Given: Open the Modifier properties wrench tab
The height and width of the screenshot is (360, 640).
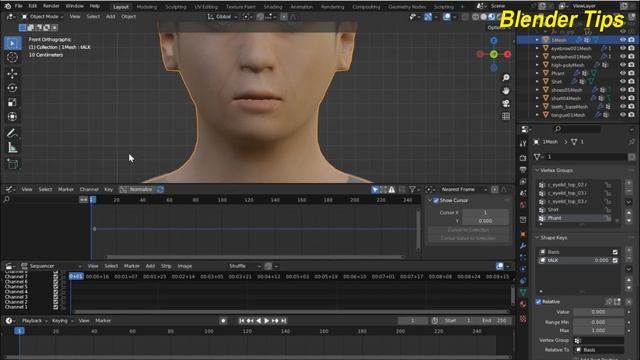Looking at the screenshot, I should (x=523, y=246).
